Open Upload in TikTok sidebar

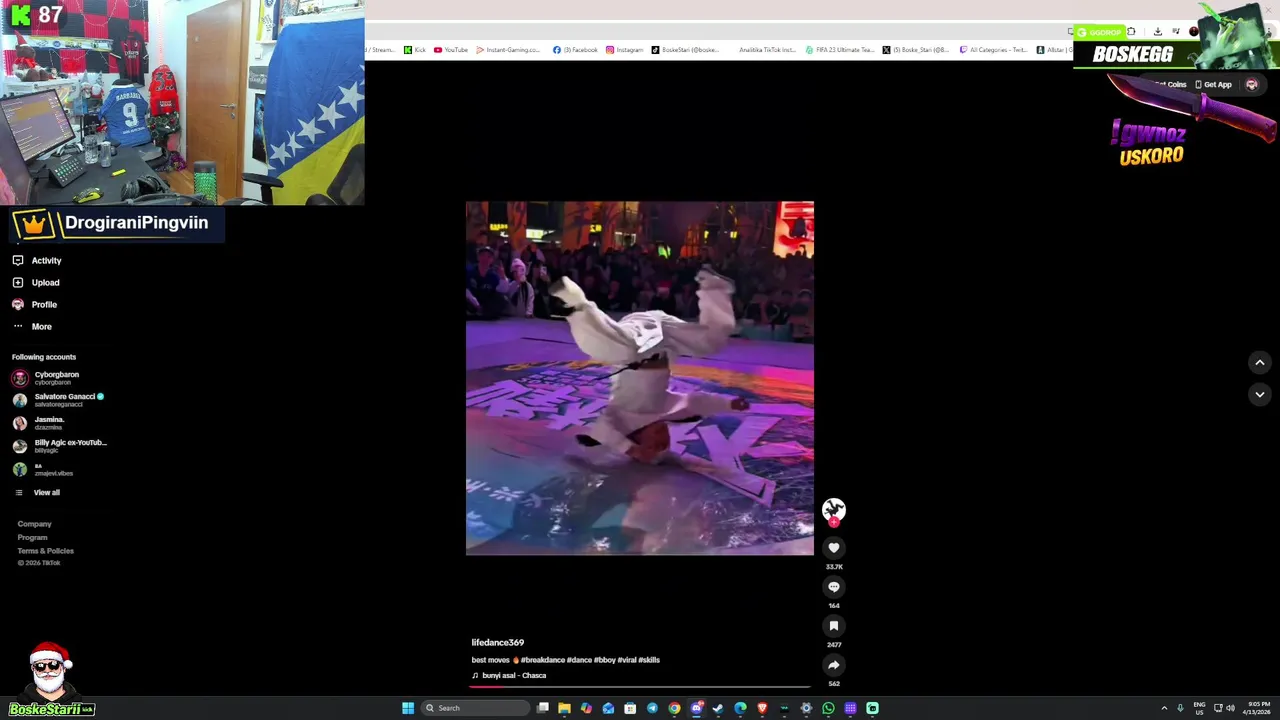point(38,282)
